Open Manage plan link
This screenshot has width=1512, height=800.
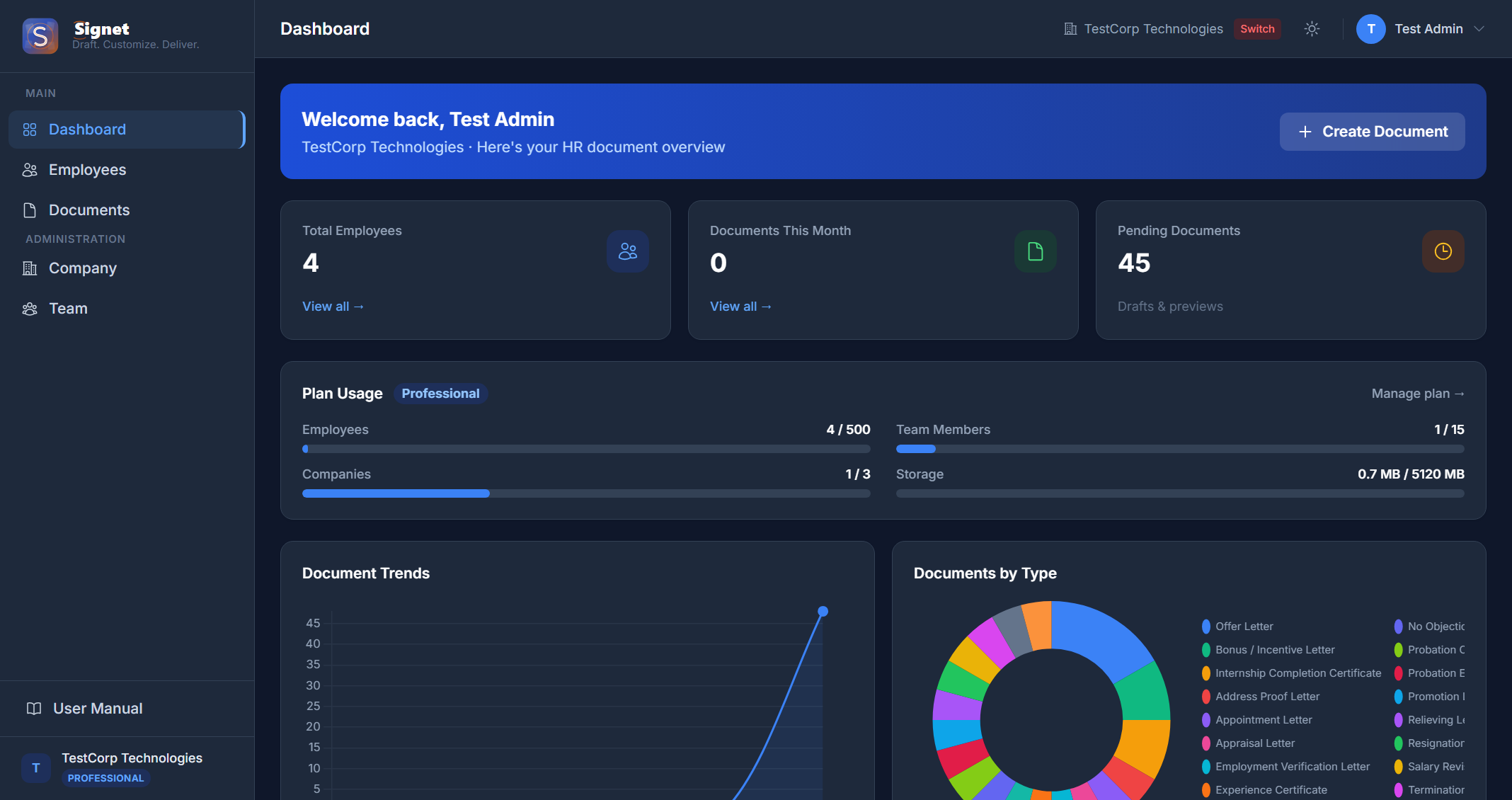pyautogui.click(x=1417, y=394)
